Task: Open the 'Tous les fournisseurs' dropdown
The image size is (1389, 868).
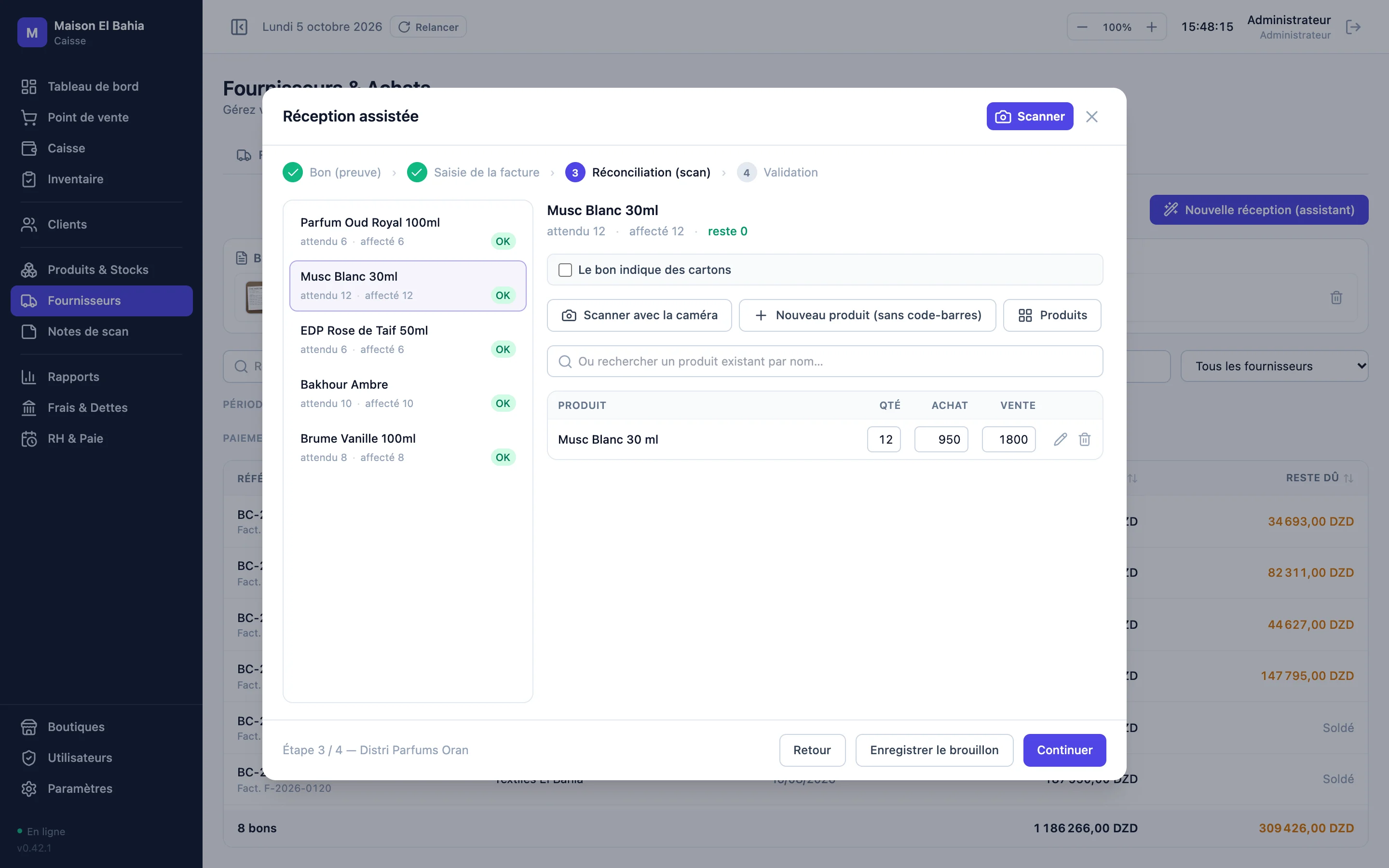Action: tap(1274, 366)
